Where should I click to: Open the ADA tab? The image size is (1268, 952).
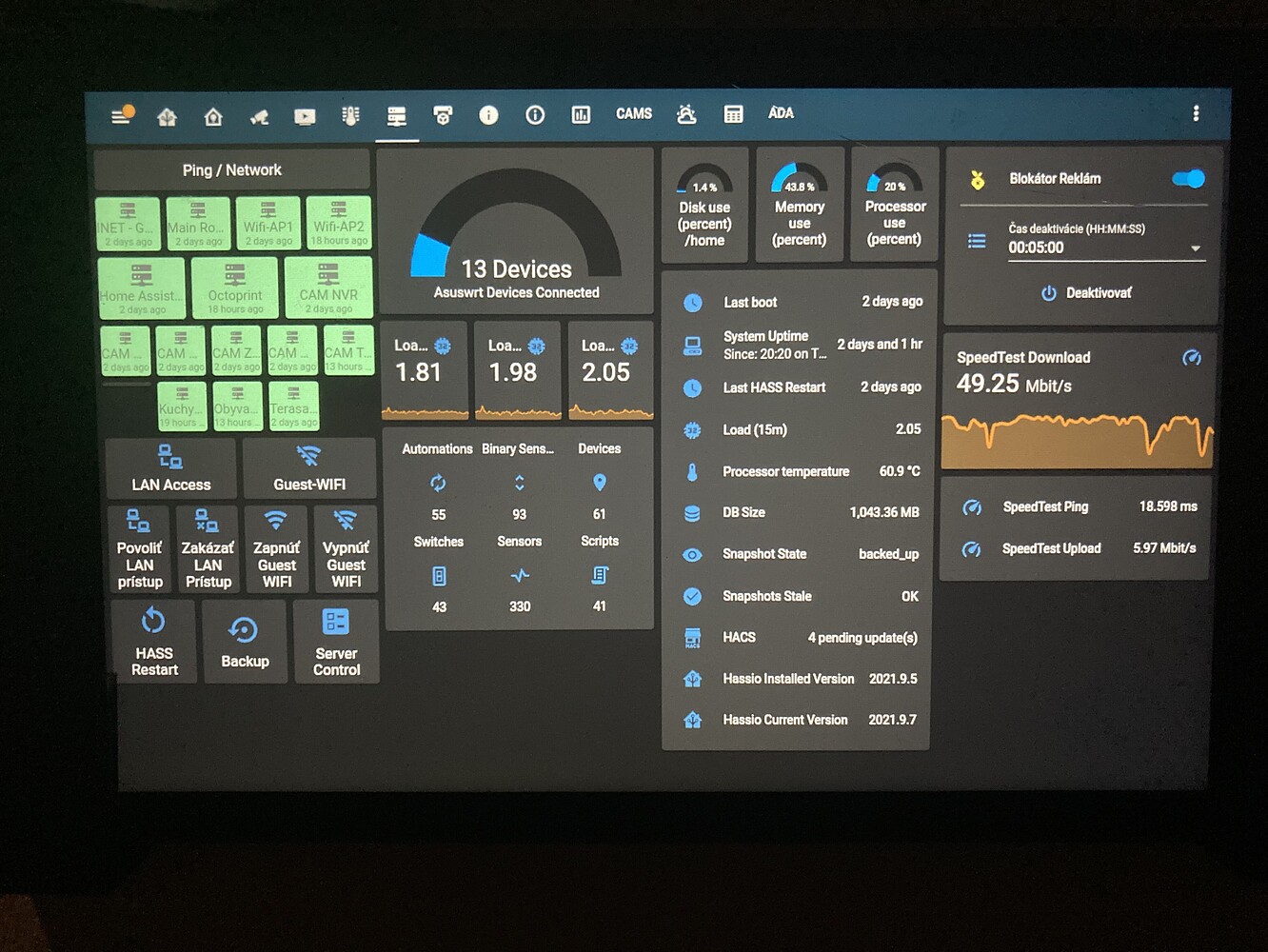click(781, 113)
